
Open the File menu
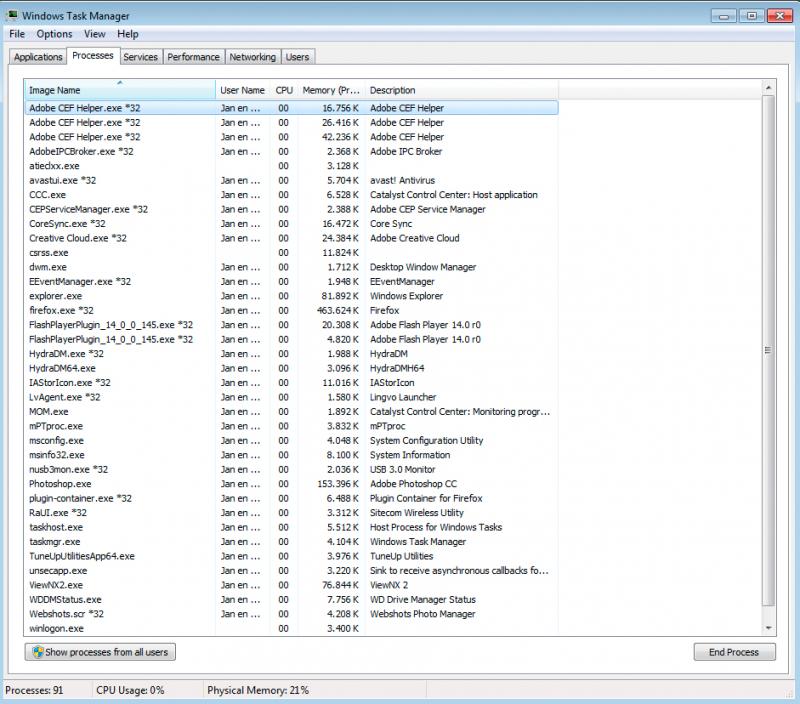(17, 34)
